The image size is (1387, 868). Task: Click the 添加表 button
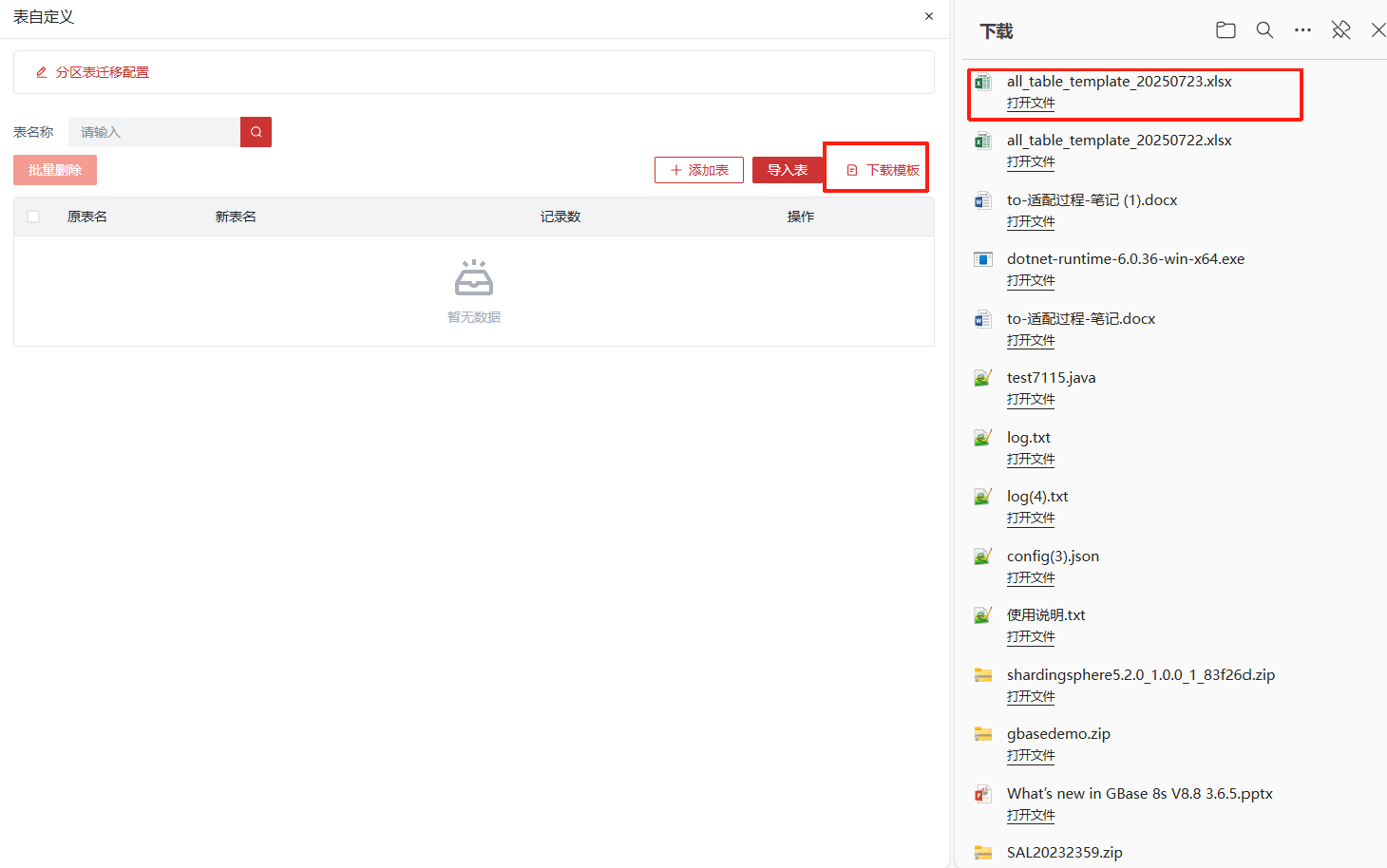click(699, 170)
